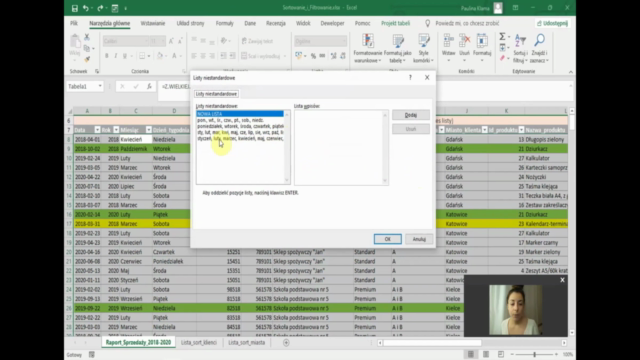Viewport: 640px width, 360px height.
Task: Switch to the Widok tab
Action: coord(303,23)
